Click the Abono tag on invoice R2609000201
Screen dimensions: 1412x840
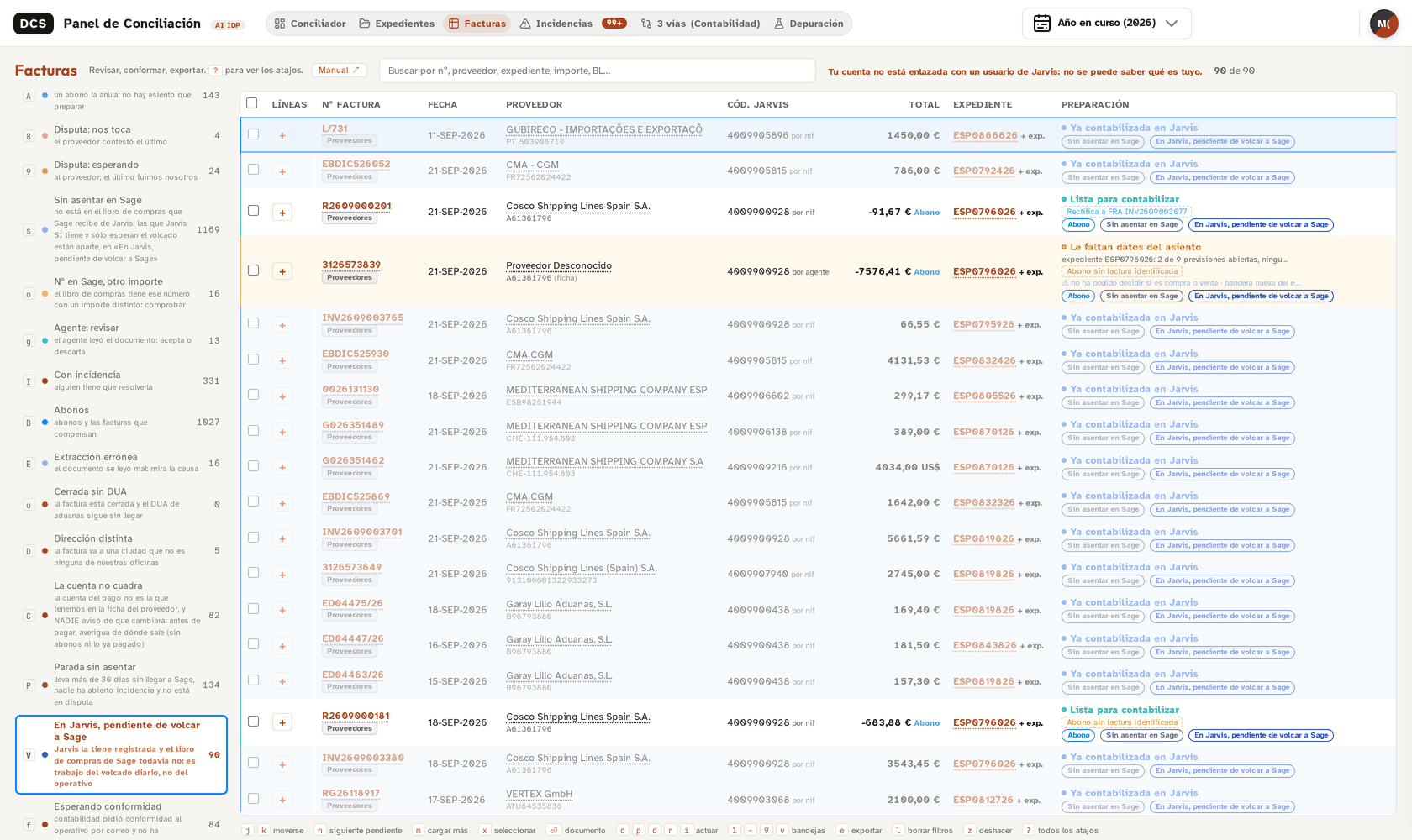pos(1078,224)
